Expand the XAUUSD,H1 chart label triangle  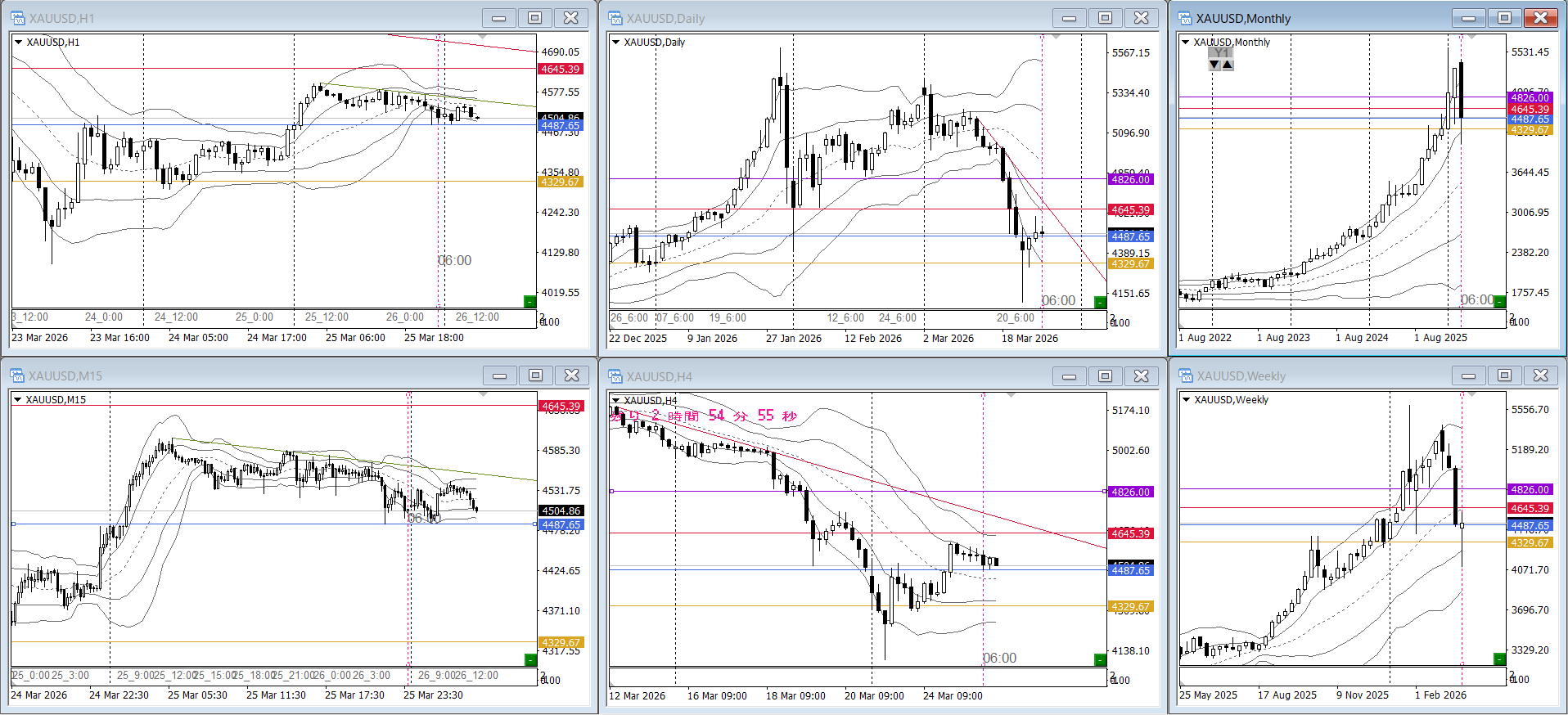(x=18, y=42)
